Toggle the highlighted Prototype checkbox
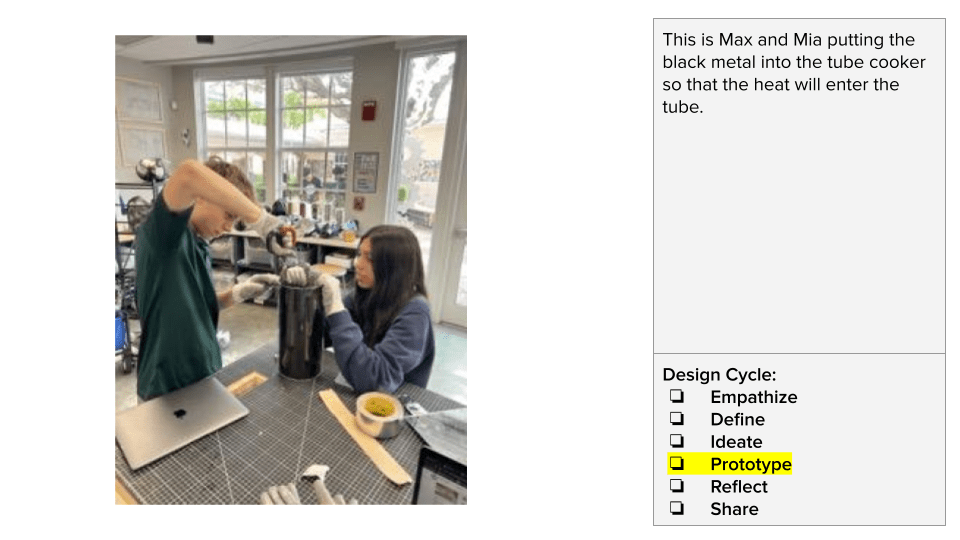This screenshot has width=960, height=540. click(x=677, y=463)
